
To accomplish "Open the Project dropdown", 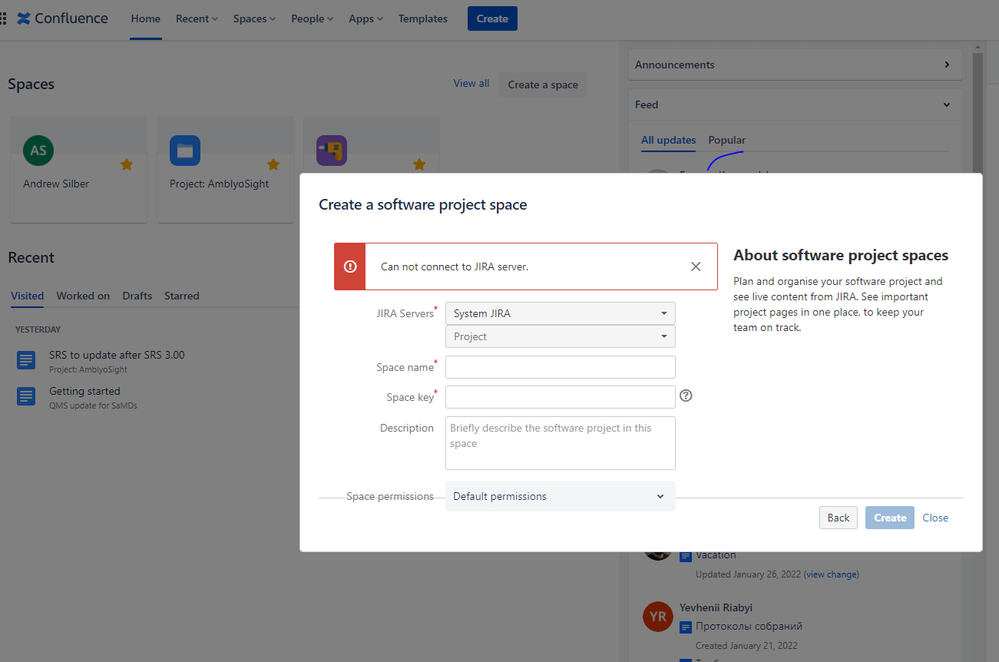I will (x=560, y=336).
